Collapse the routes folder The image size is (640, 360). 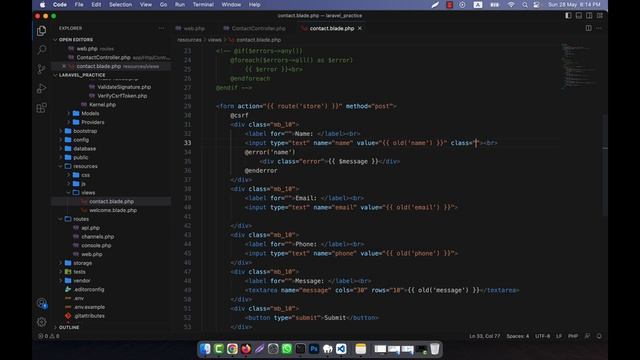pyautogui.click(x=81, y=219)
